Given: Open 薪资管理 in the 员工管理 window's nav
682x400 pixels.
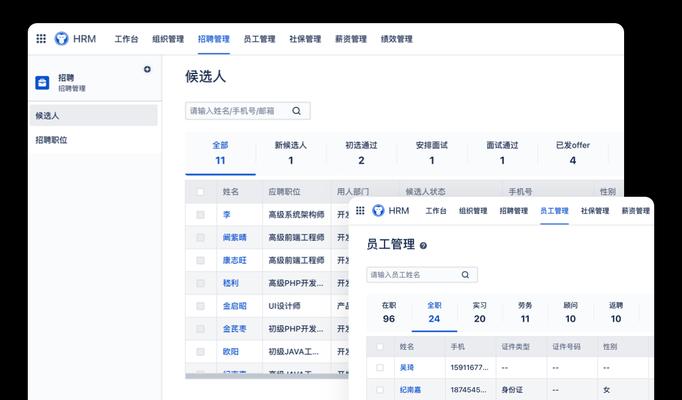Looking at the screenshot, I should [x=635, y=211].
